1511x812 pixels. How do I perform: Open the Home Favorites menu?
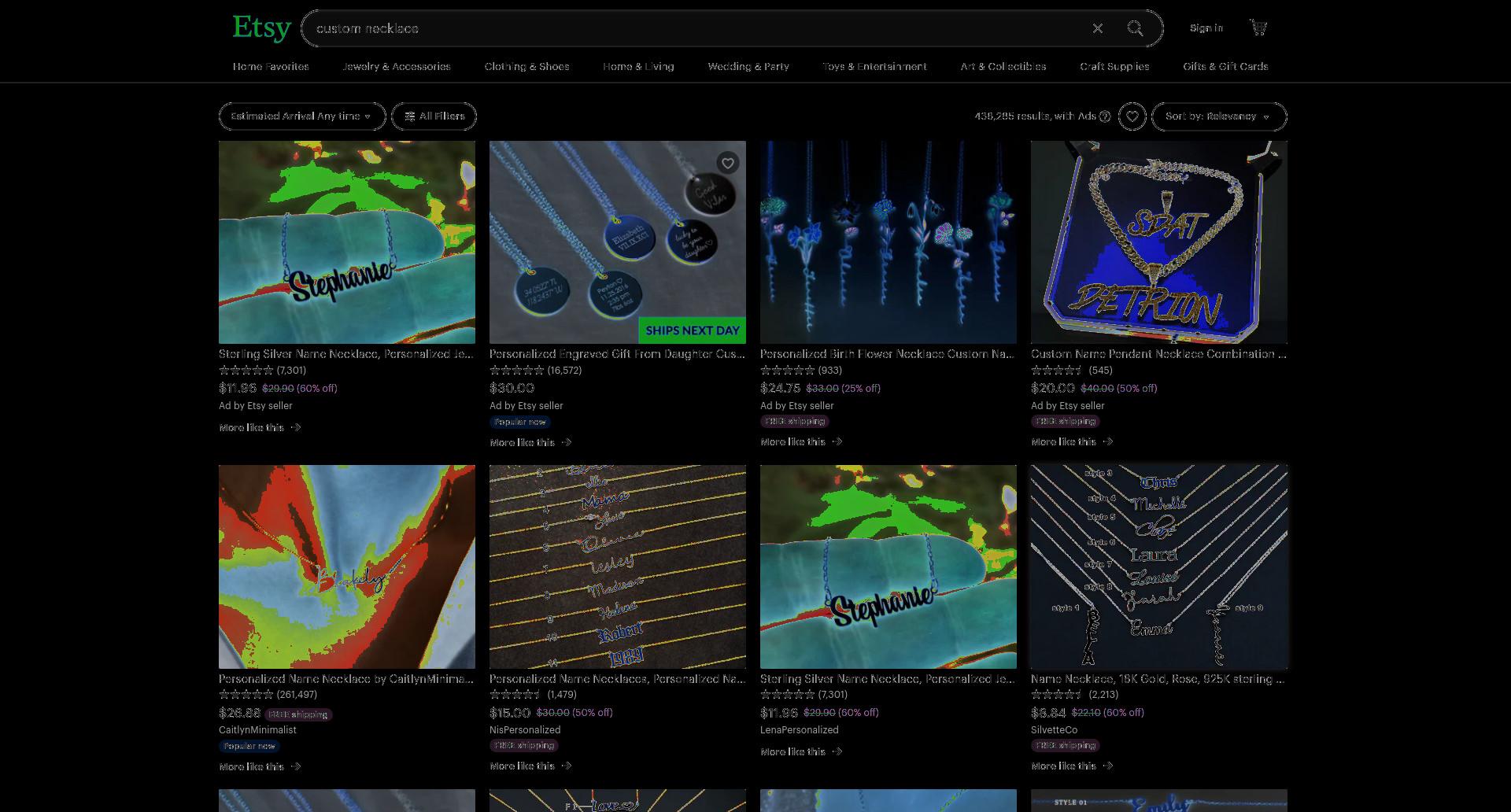[x=271, y=67]
